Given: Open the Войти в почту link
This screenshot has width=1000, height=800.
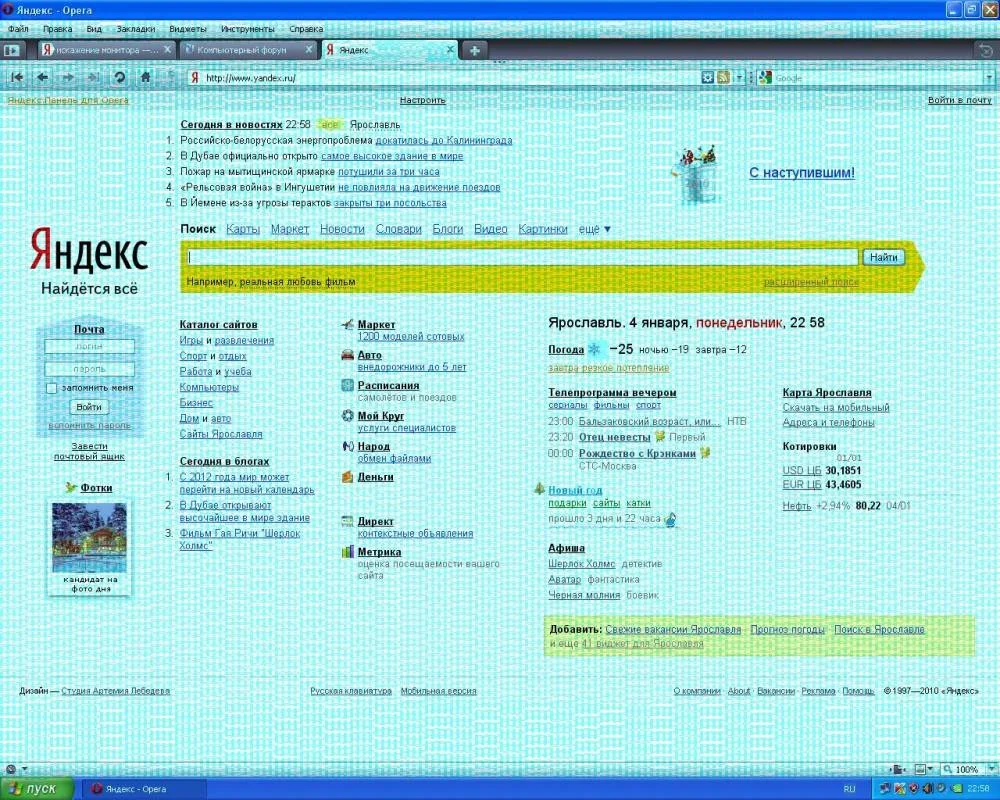Looking at the screenshot, I should coord(959,100).
